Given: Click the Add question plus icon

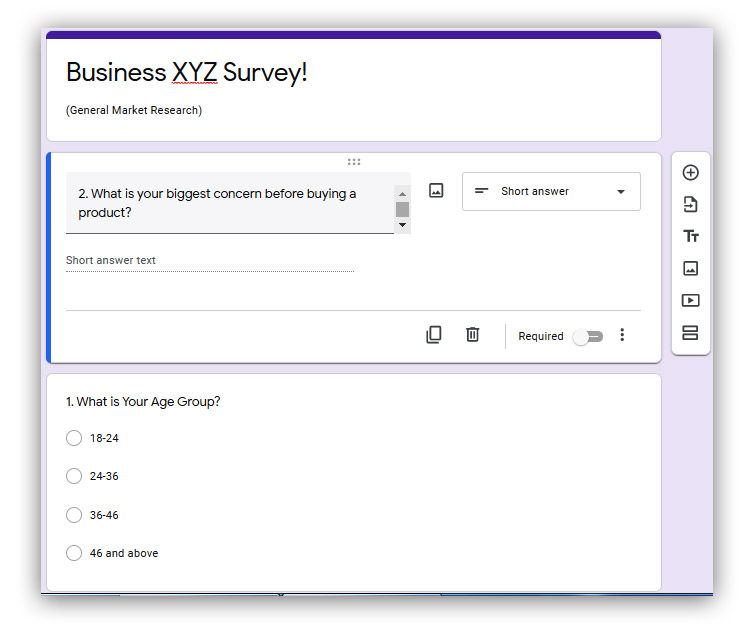Looking at the screenshot, I should [x=690, y=173].
